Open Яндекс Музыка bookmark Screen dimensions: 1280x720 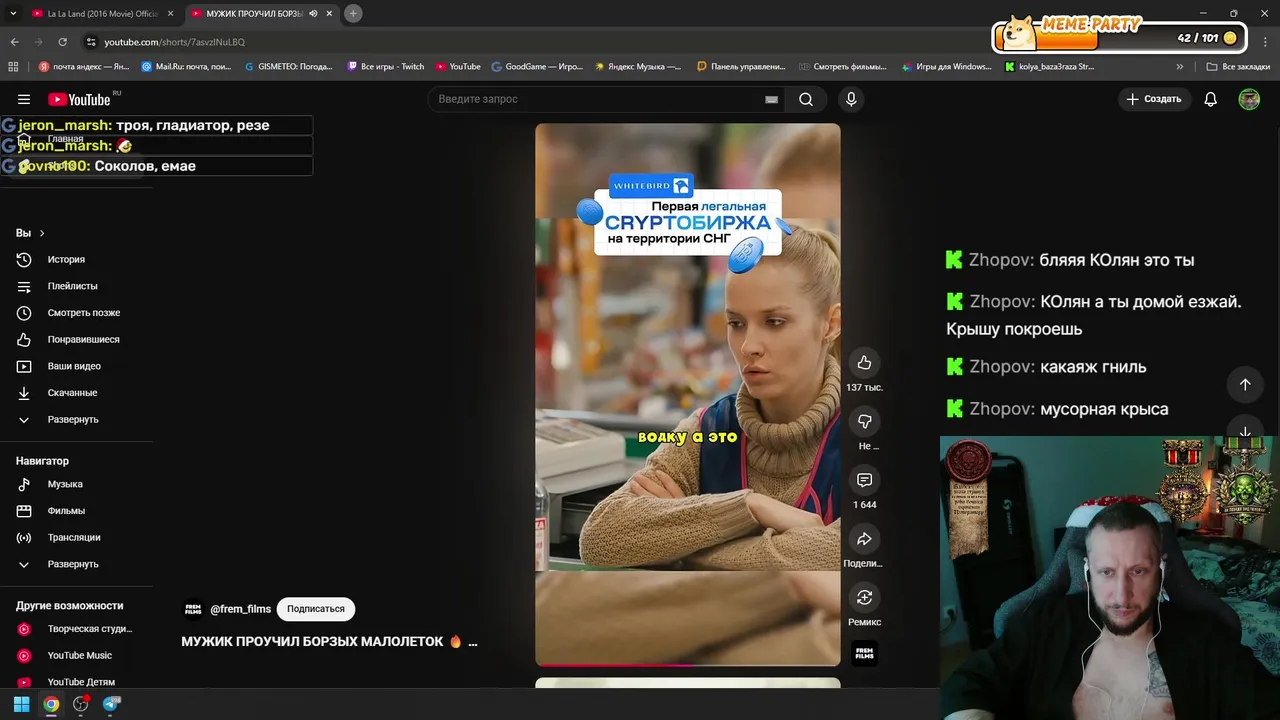(x=638, y=67)
